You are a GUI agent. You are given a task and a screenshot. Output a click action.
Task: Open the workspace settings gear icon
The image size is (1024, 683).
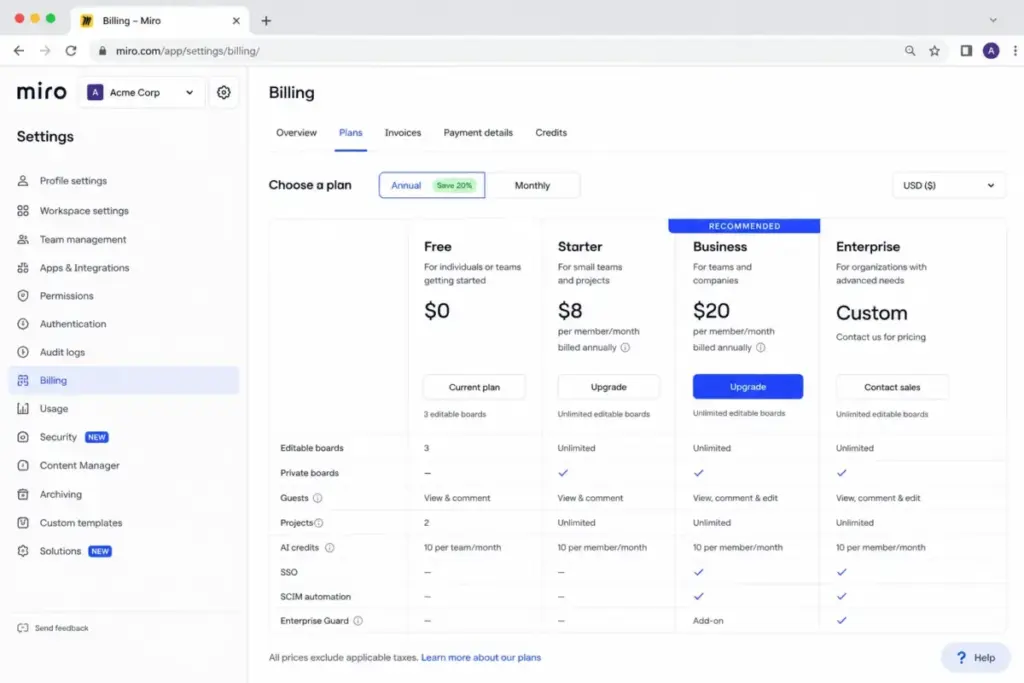(223, 92)
